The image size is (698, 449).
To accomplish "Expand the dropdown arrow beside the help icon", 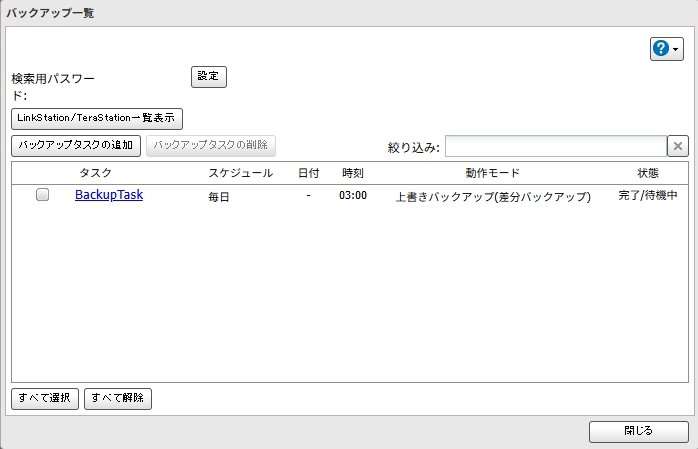I will tap(676, 50).
